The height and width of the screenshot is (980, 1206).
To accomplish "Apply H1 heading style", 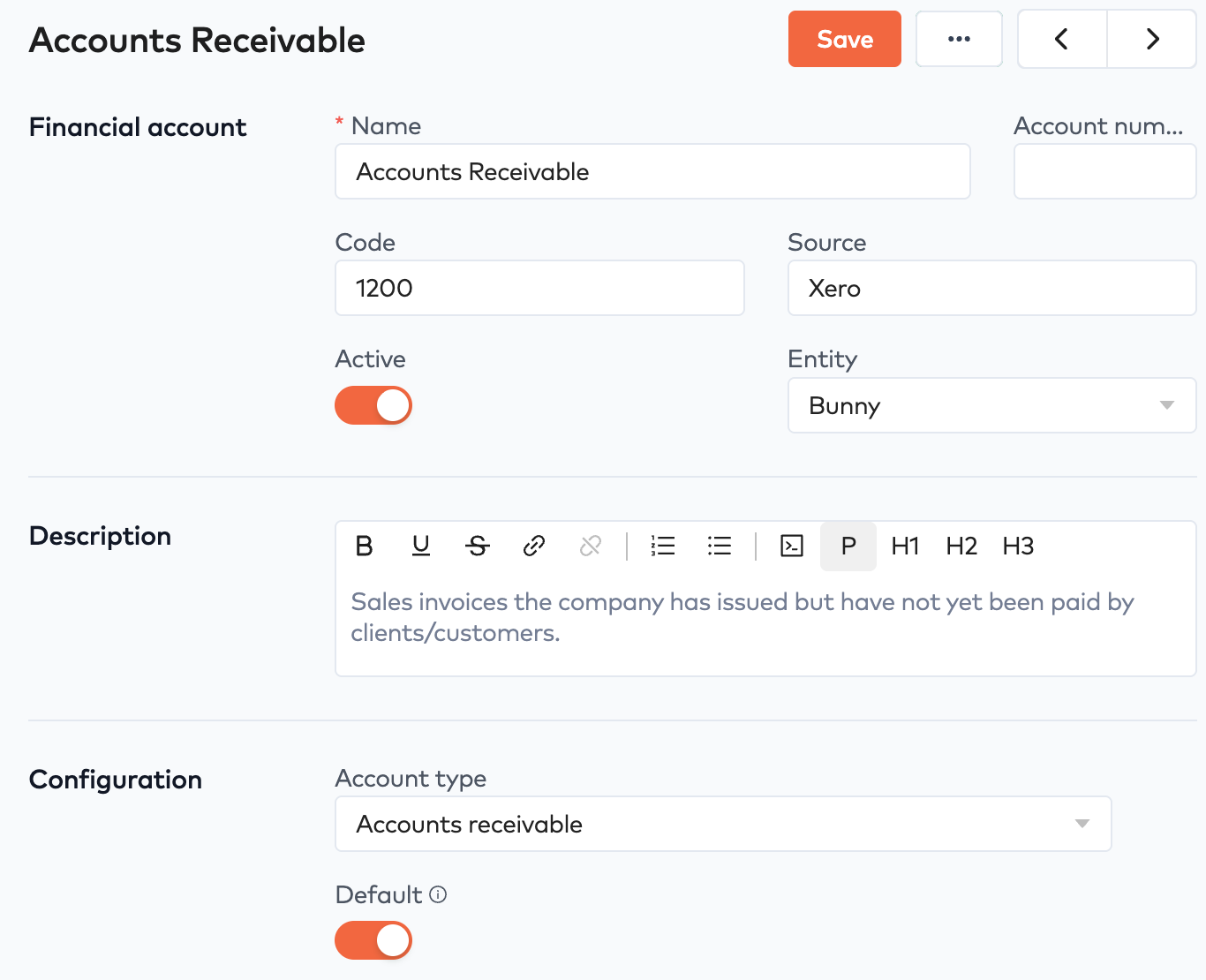I will (x=905, y=547).
